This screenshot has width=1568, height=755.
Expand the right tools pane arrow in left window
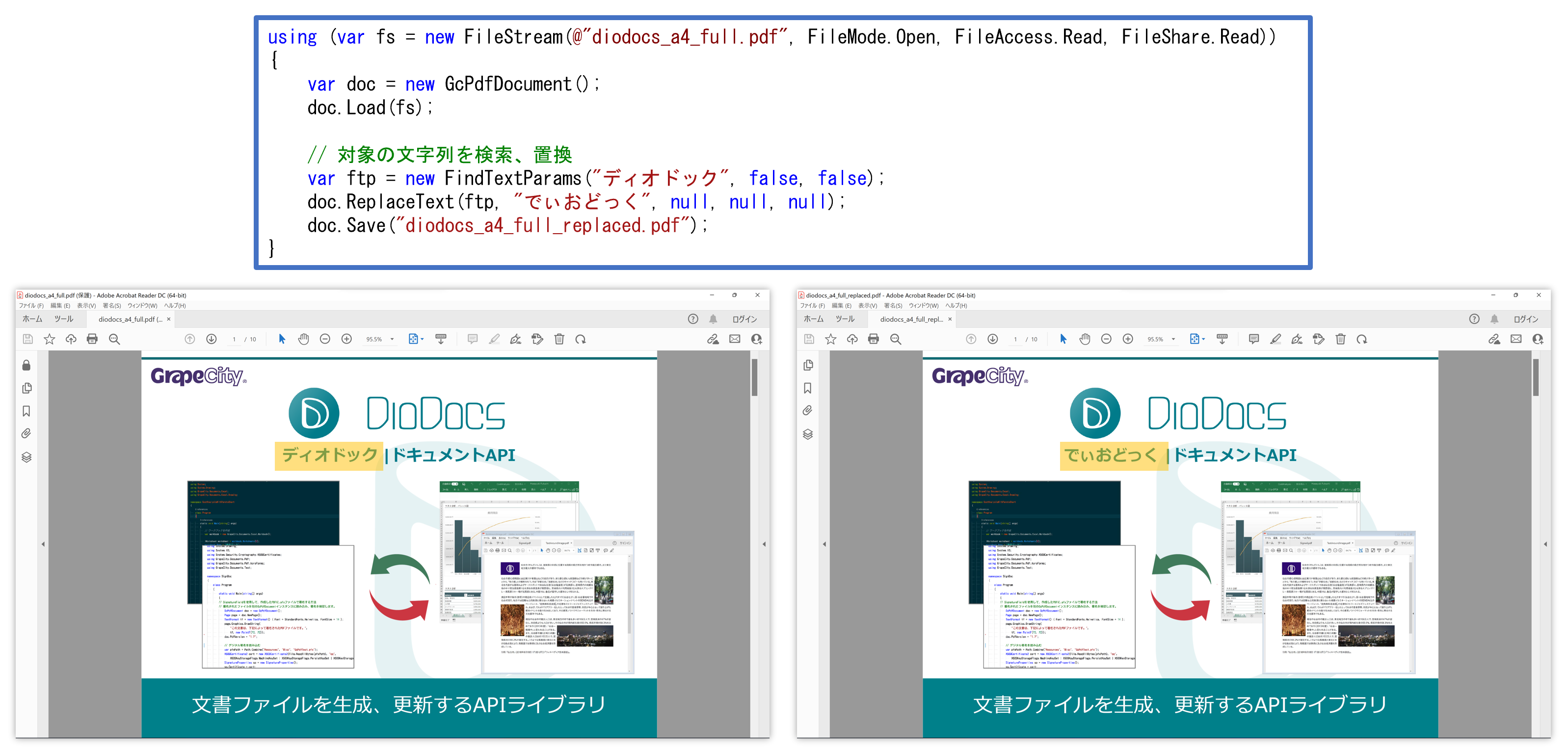pos(764,544)
